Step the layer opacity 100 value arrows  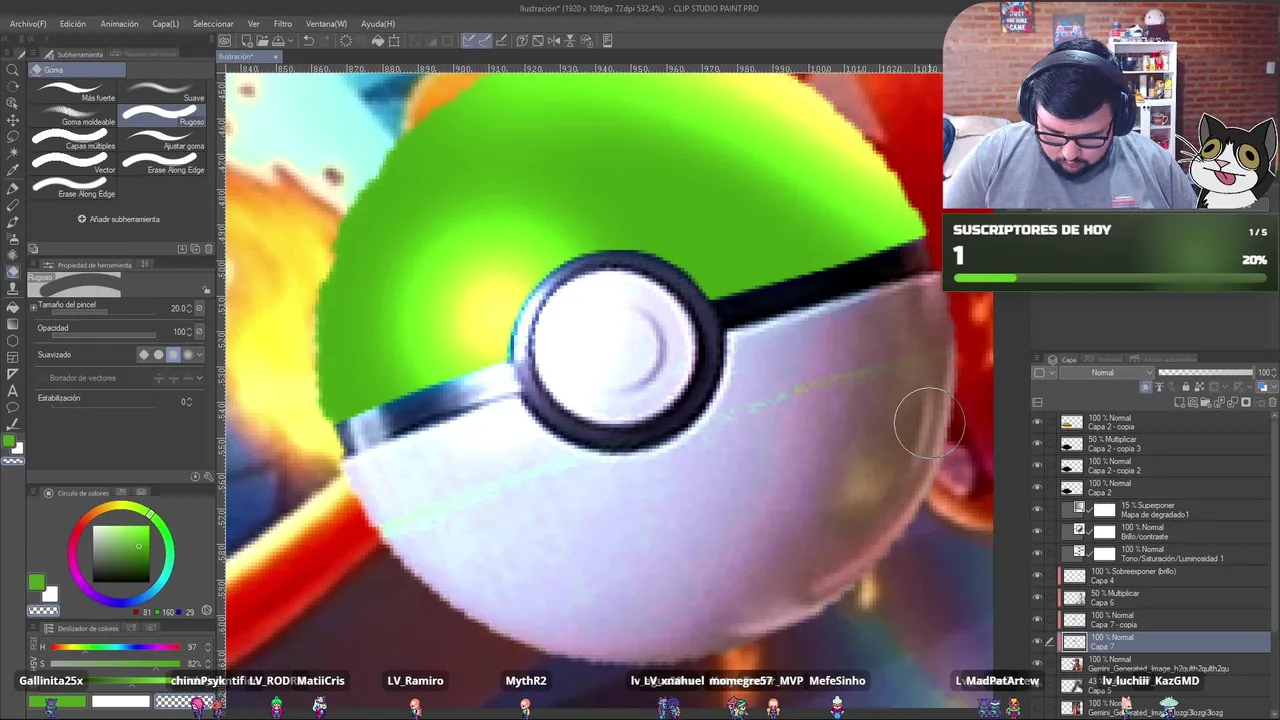[1274, 373]
